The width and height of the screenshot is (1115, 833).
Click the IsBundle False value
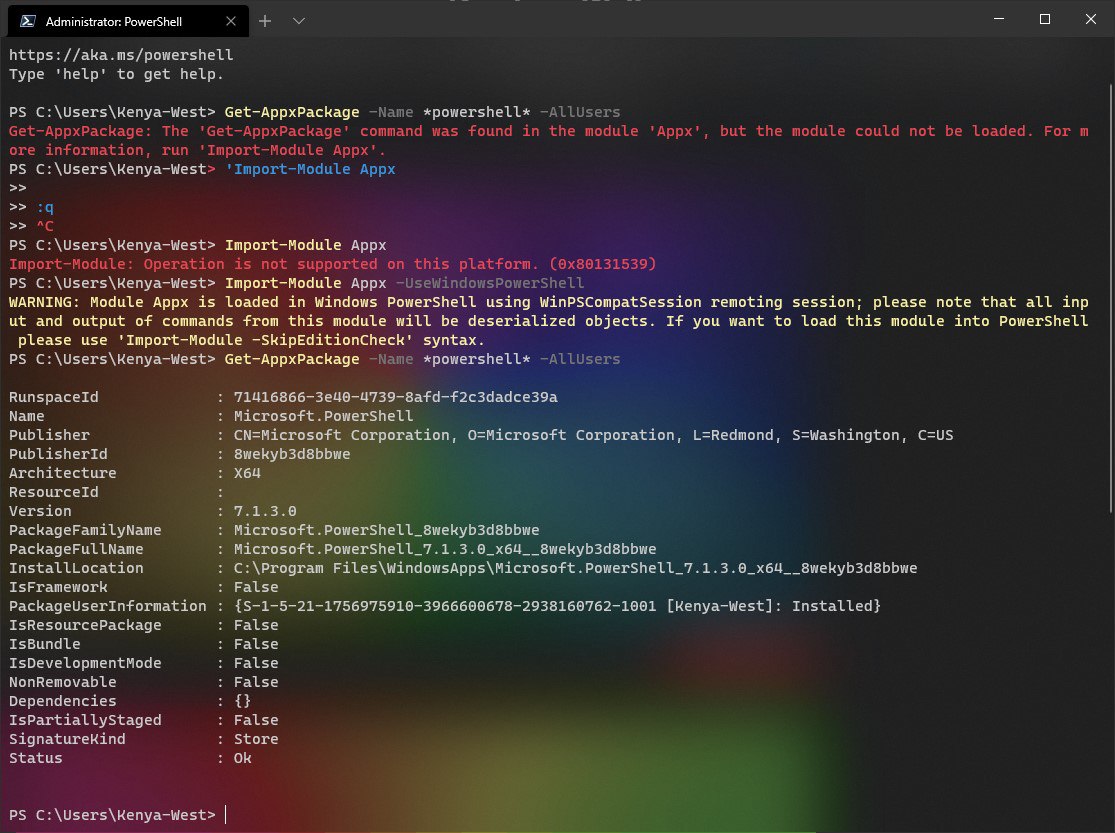pos(256,644)
